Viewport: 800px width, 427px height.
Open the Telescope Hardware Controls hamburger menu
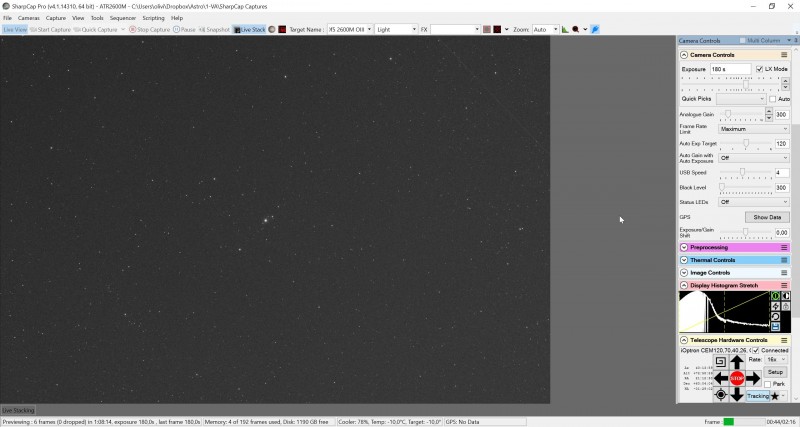pos(784,340)
